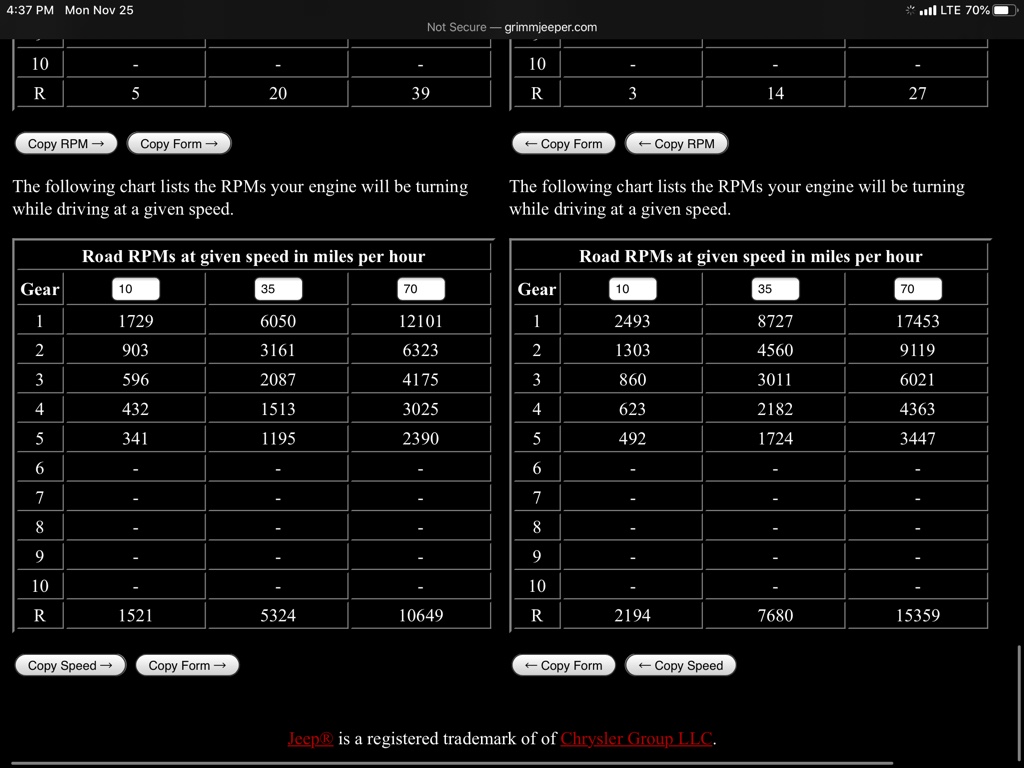Click the ← Copy Speed button
This screenshot has width=1024, height=768.
[680, 666]
